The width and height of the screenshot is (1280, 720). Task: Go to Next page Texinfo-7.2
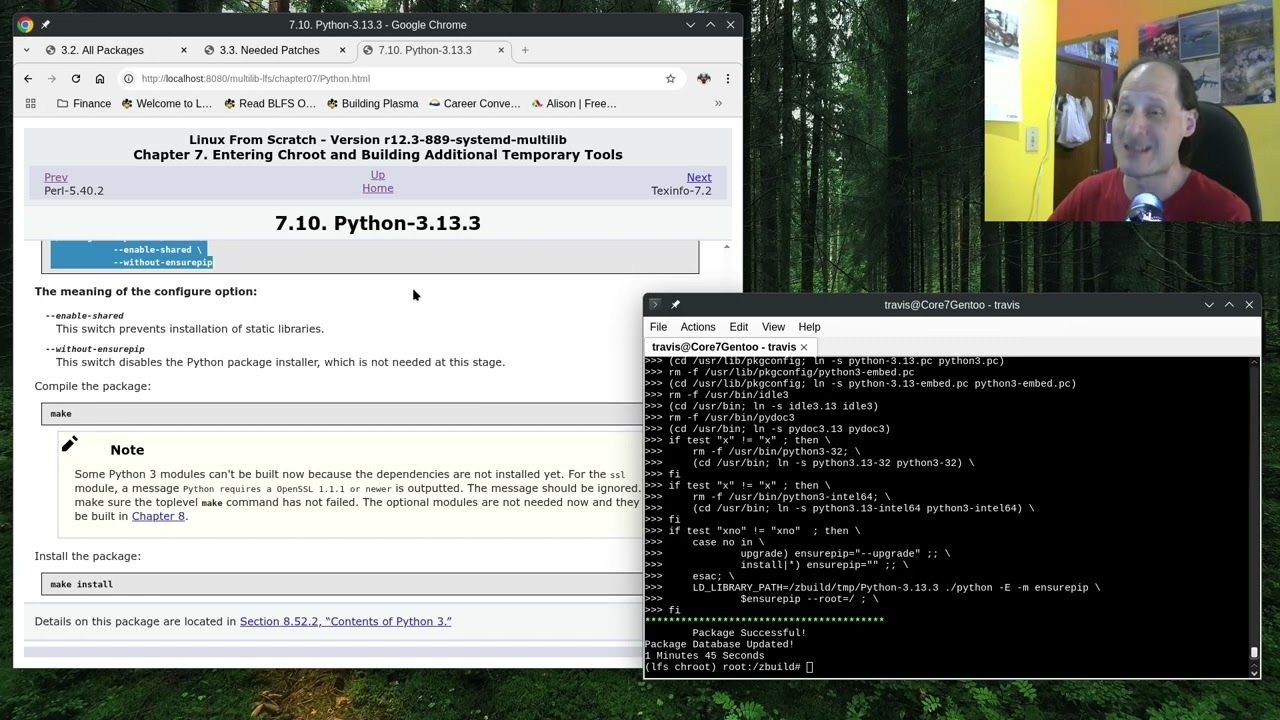[x=699, y=177]
